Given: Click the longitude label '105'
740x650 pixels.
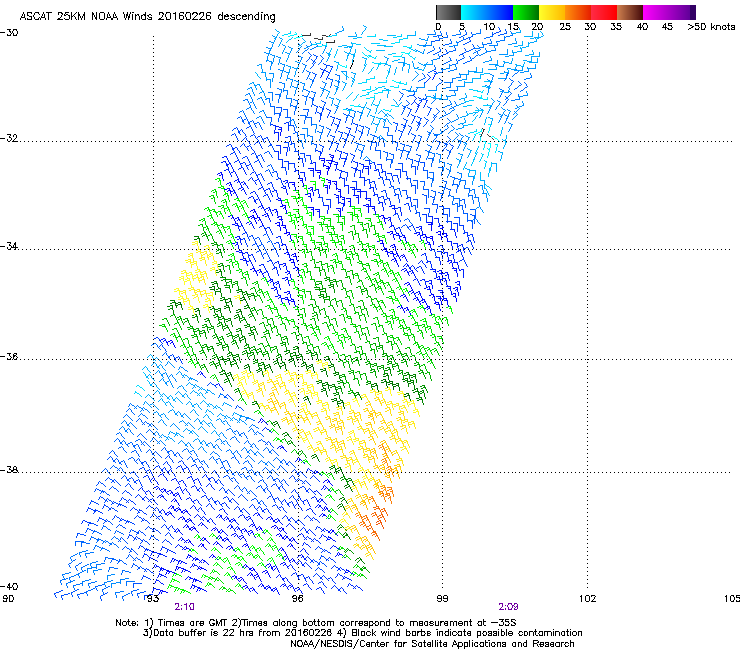Looking at the screenshot, I should [x=732, y=599].
